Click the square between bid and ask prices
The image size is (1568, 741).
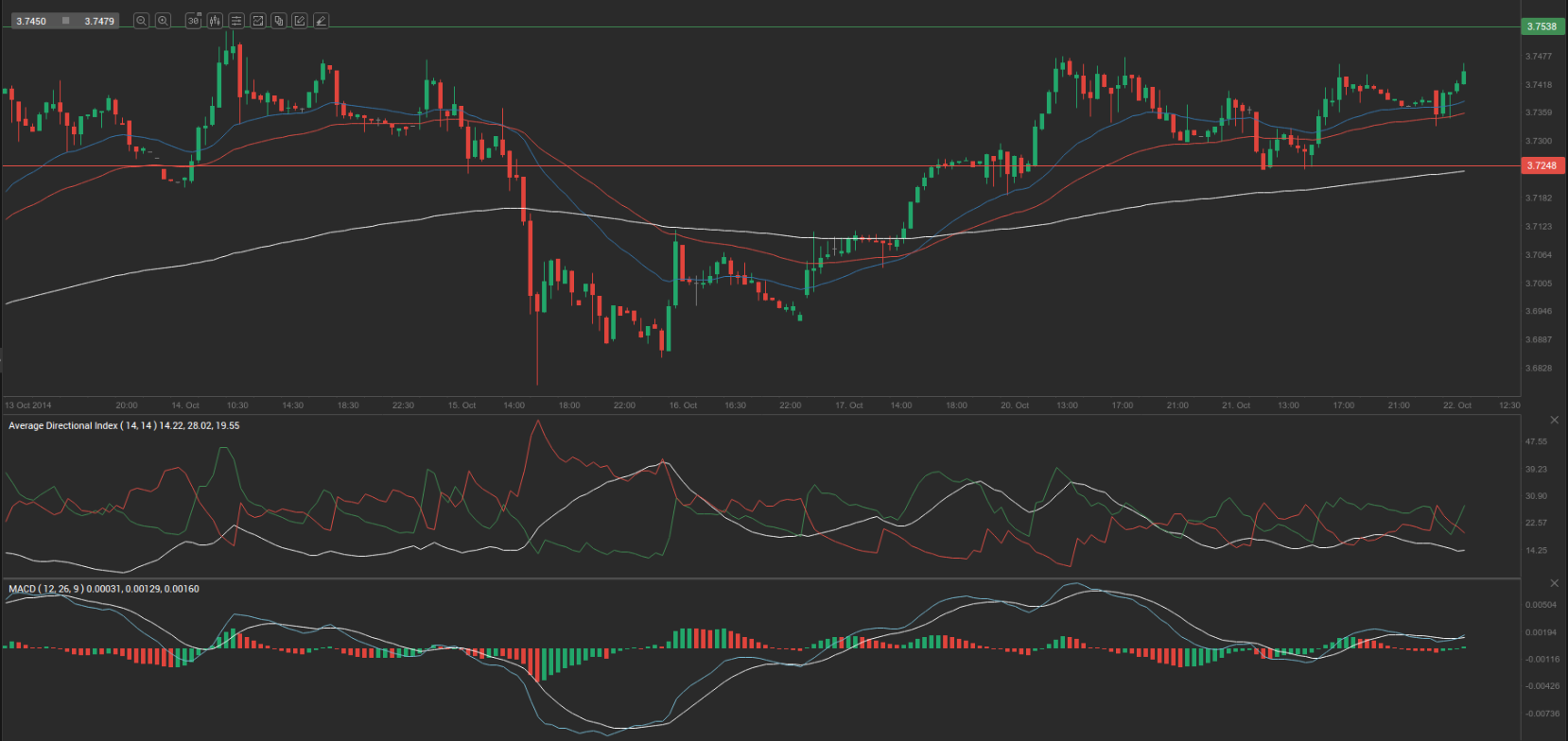click(65, 21)
